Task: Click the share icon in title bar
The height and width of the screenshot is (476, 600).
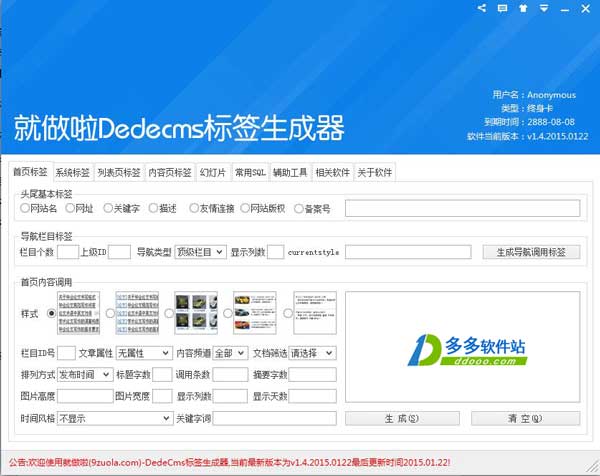Action: [x=482, y=8]
